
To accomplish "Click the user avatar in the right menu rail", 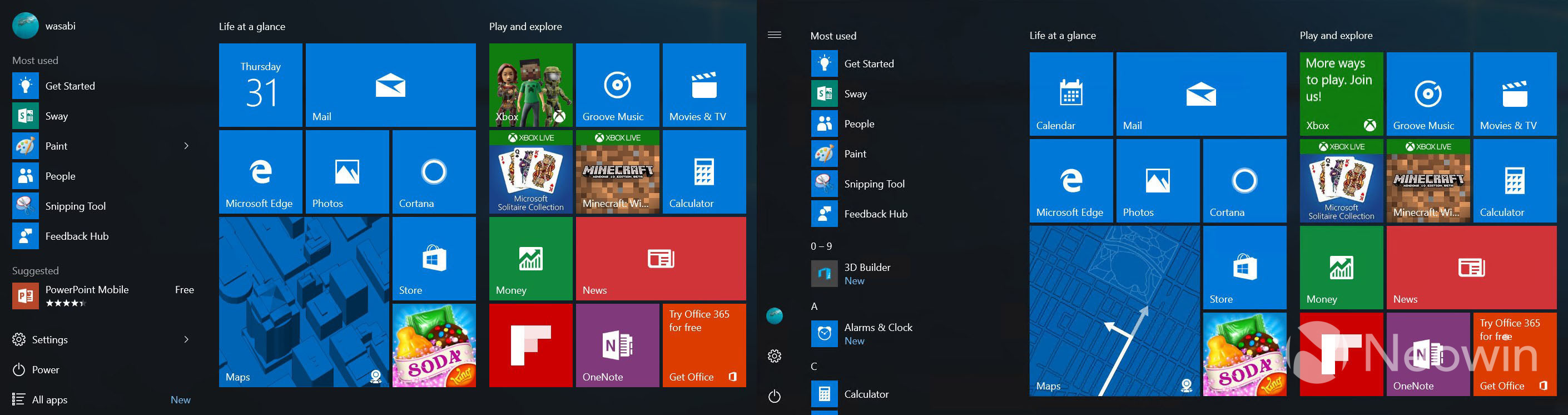I will tap(774, 315).
